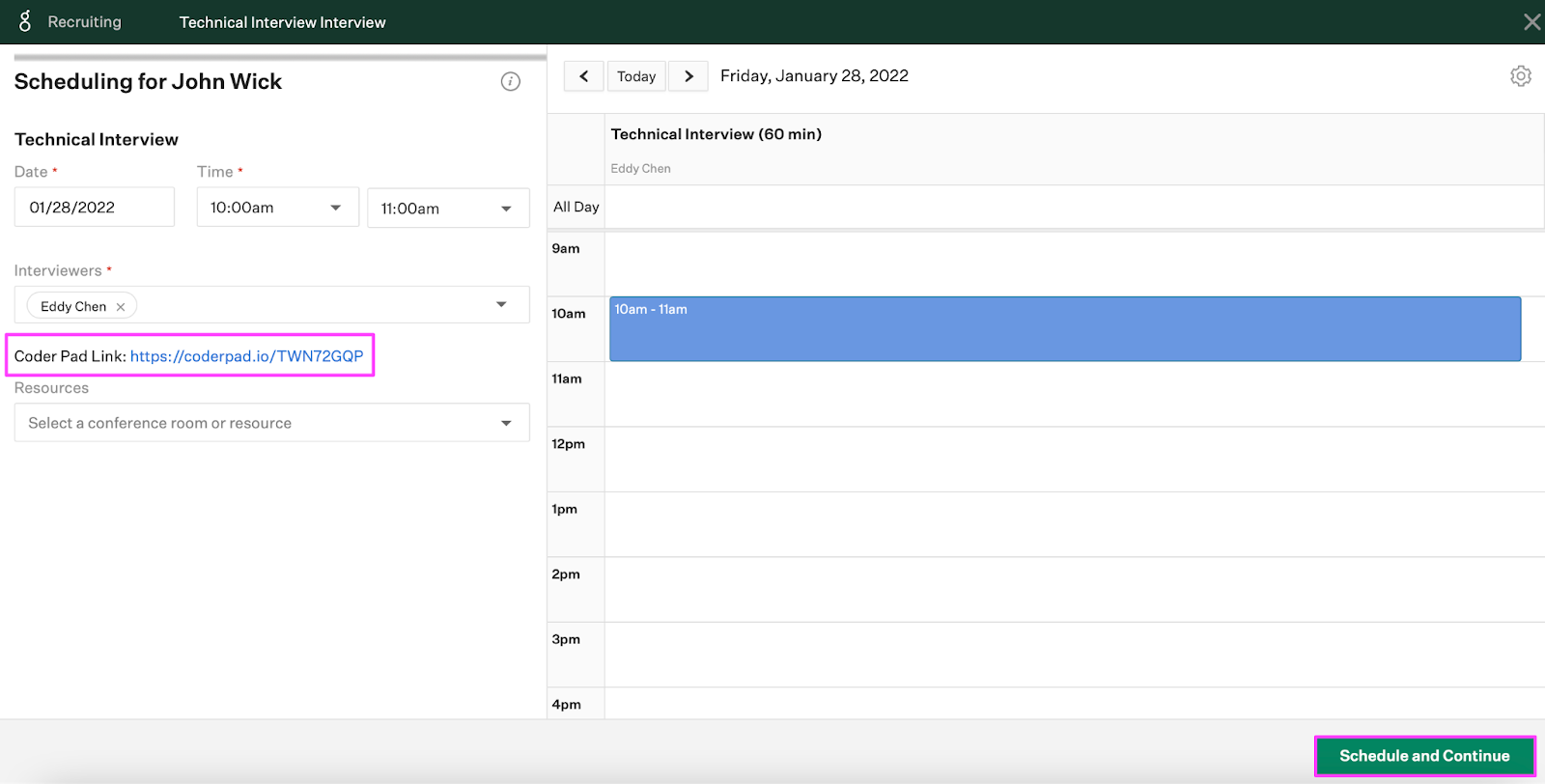This screenshot has height=784, width=1545.
Task: Expand the Interviewers dropdown
Action: tap(501, 305)
